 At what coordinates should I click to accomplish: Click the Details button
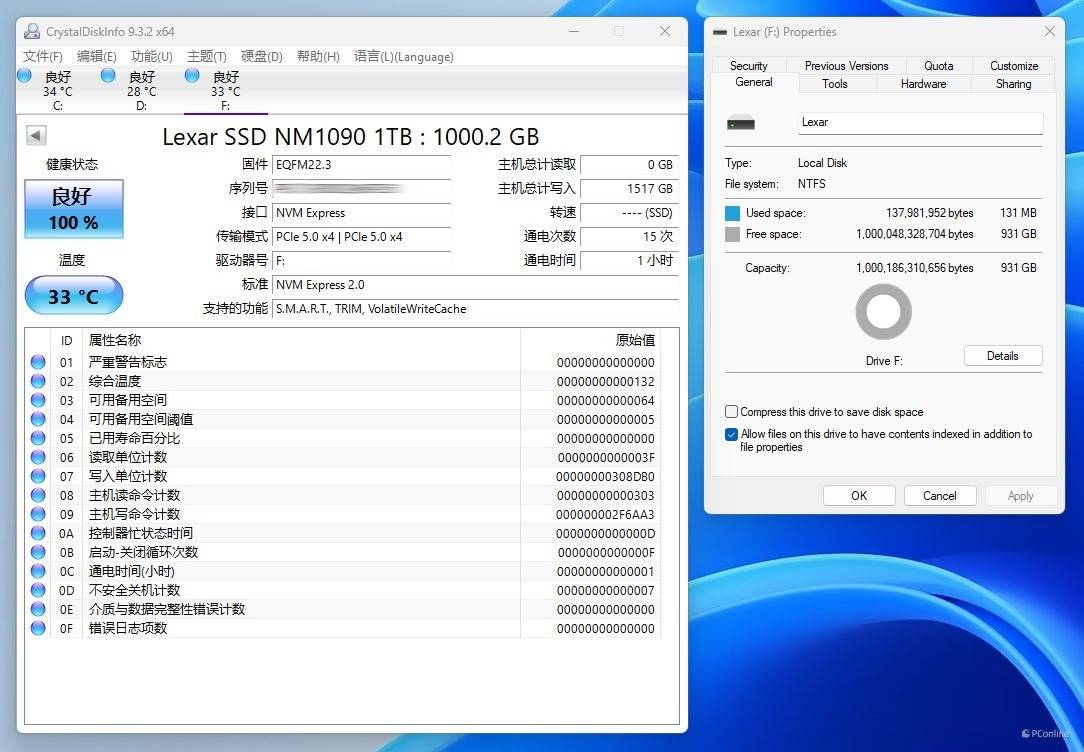click(x=1002, y=356)
